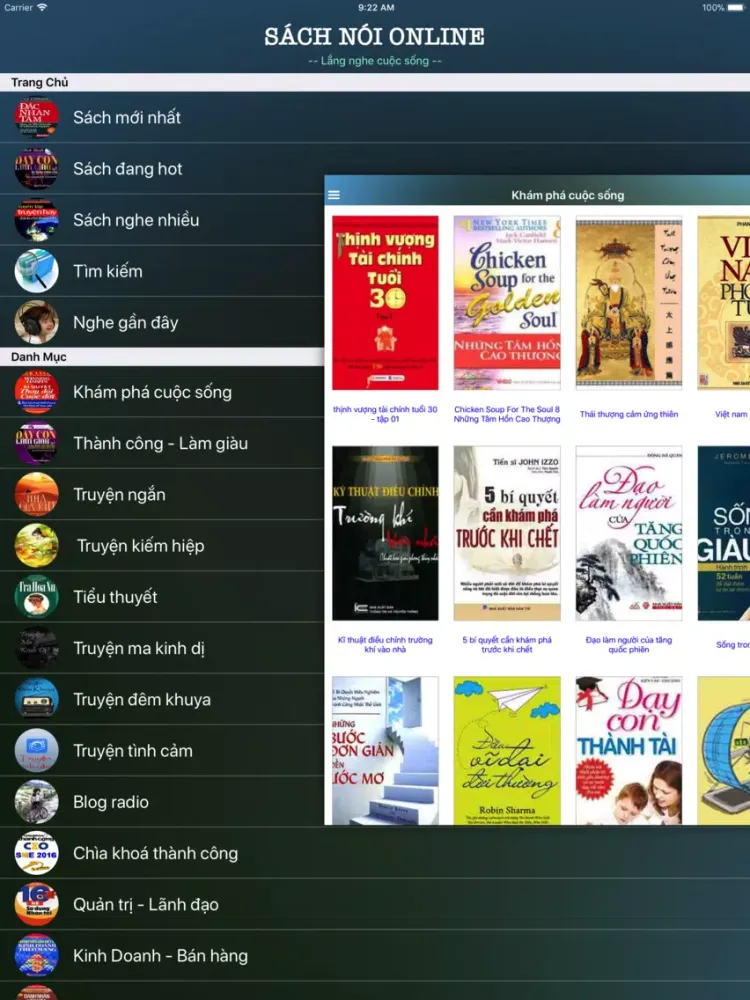Tap the 9:22 AM clock in status bar

(x=376, y=8)
